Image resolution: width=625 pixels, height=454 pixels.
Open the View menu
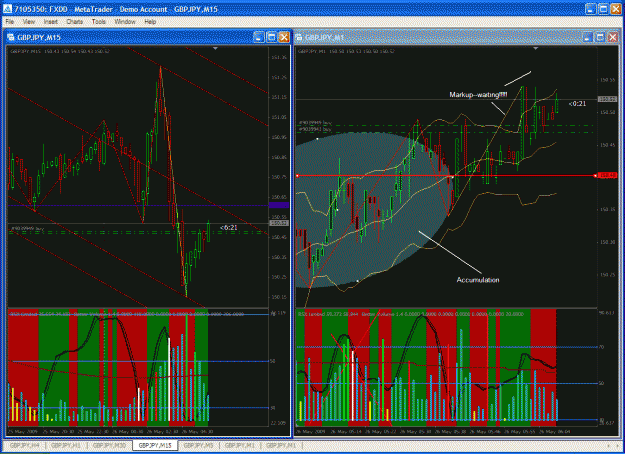(x=29, y=22)
